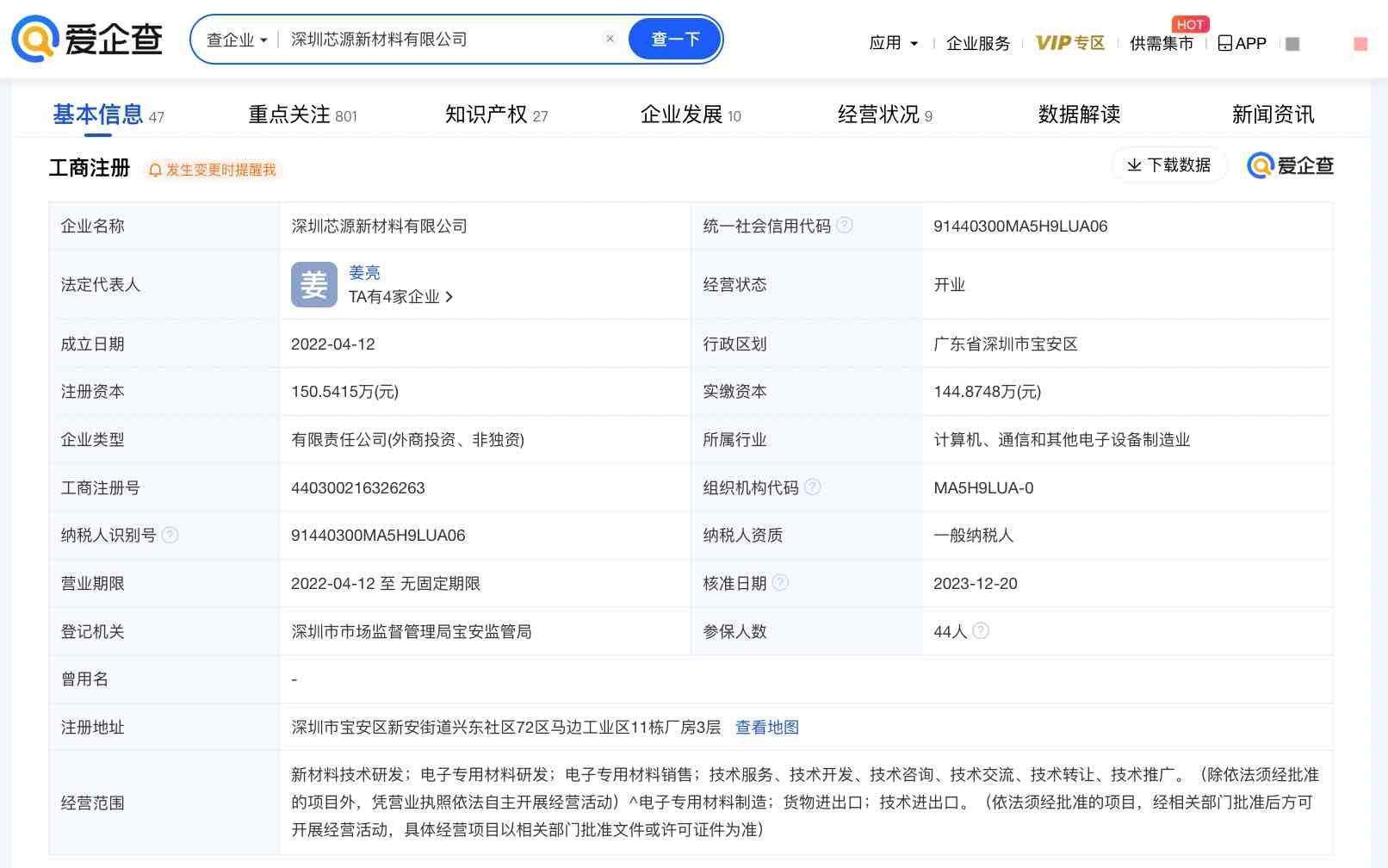Click the 广东省深圳市宝安区 region value
This screenshot has height=868, width=1388.
pos(1006,344)
